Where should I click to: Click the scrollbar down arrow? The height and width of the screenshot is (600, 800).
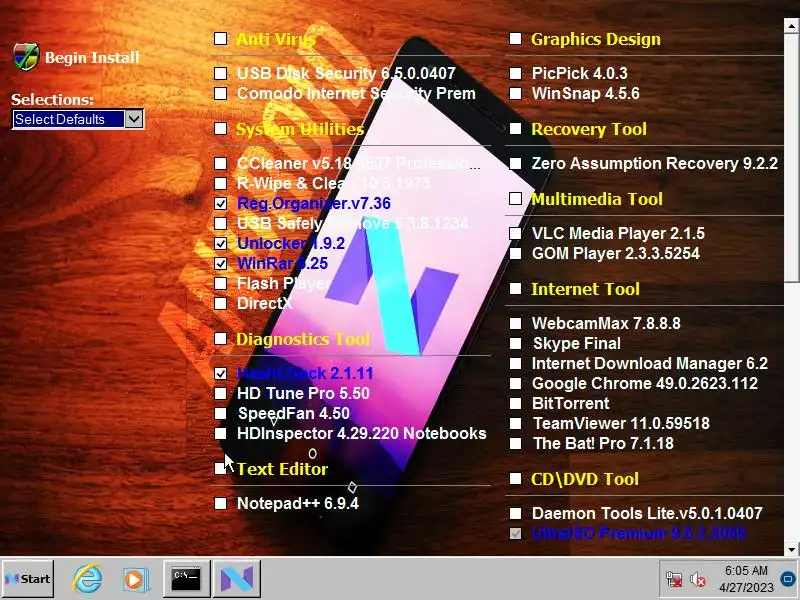[x=792, y=549]
